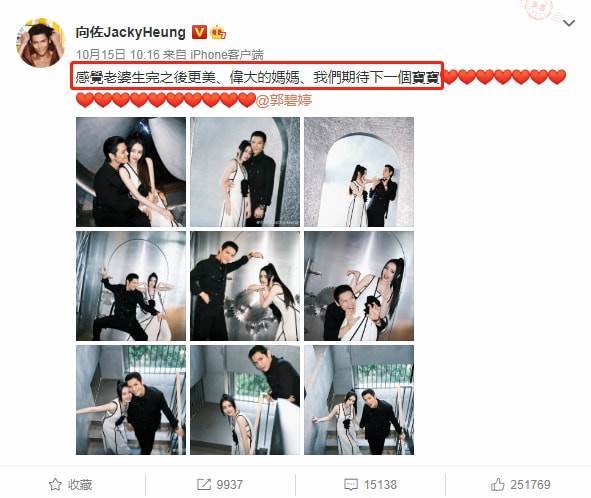Open the @郭碧婷 mention link
Image resolution: width=591 pixels, height=498 pixels.
[x=284, y=100]
